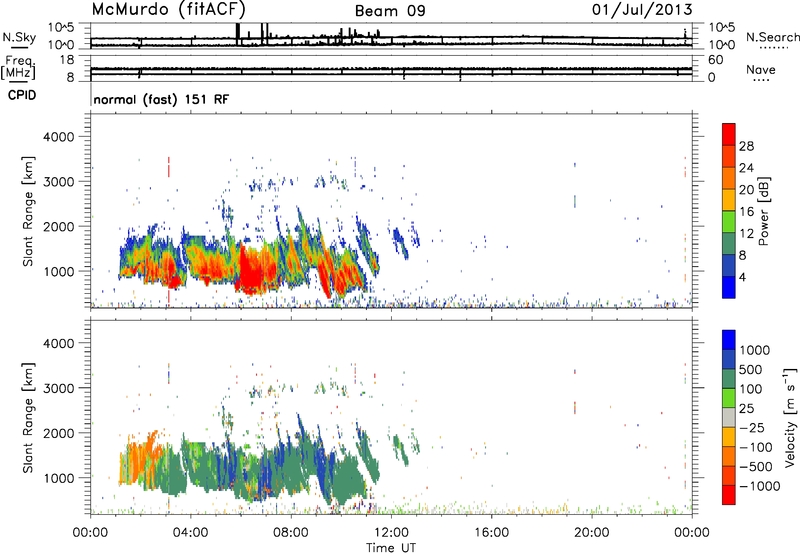The height and width of the screenshot is (554, 800).
Task: Pick Power colorbar segment between 12 and 16
Action: (x=729, y=222)
